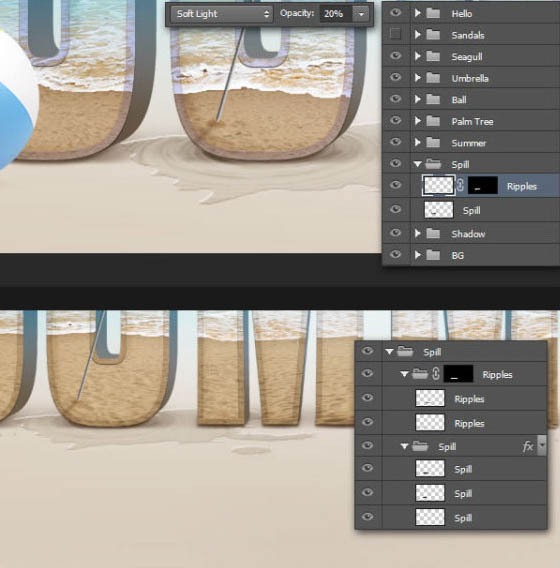
Task: Collapse the top-level Spill group in lower panel
Action: click(389, 351)
